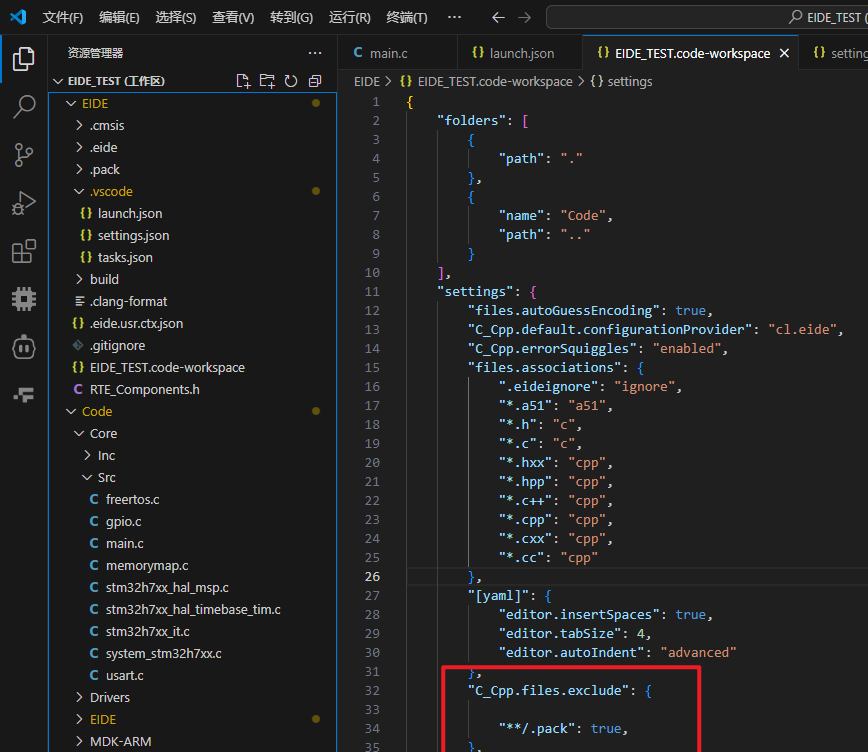The height and width of the screenshot is (752, 868).
Task: Open the 运行(R) menu
Action: point(349,17)
